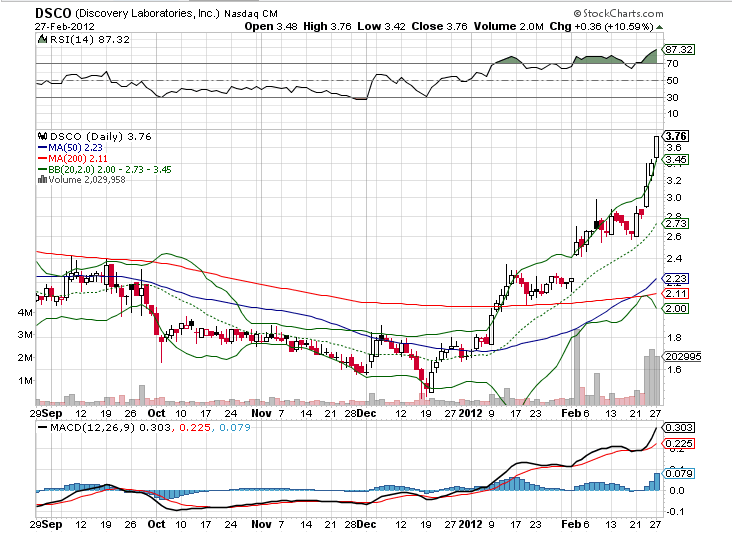
Task: Click the volume bars icon beside Volume 2,029,958
Action: point(42,179)
